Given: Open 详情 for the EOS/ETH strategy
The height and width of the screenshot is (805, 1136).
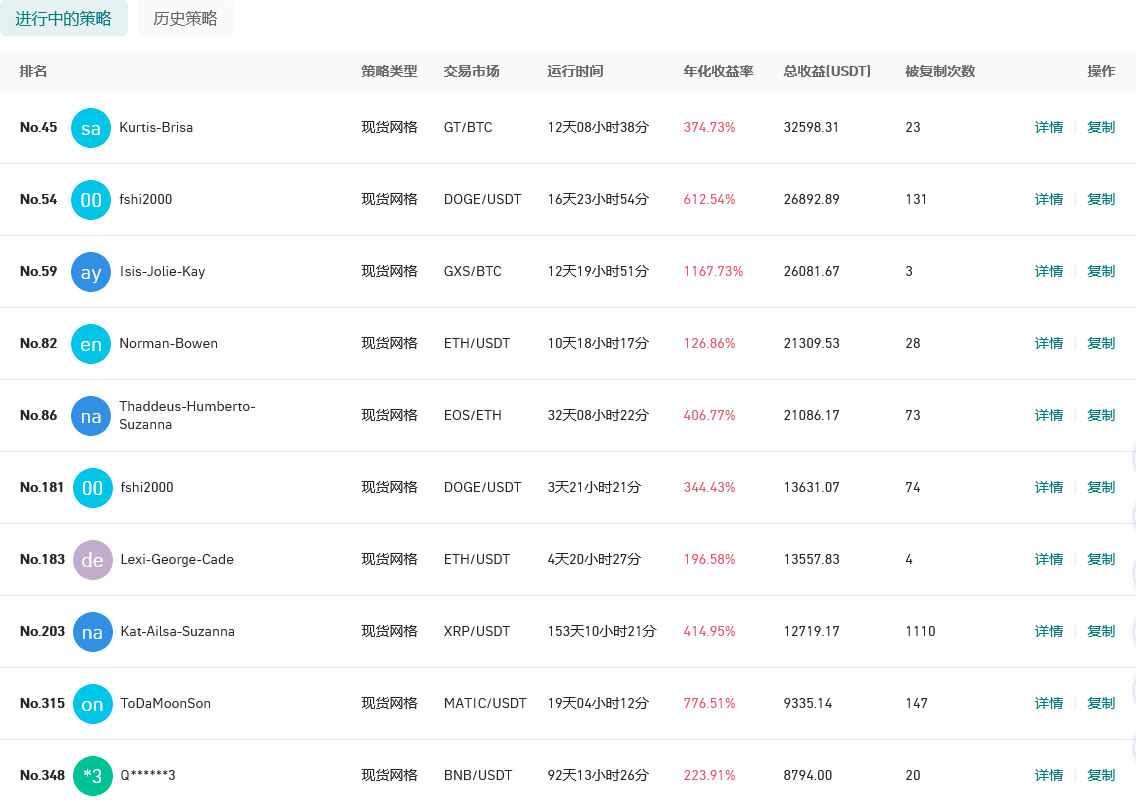Looking at the screenshot, I should pos(1048,415).
